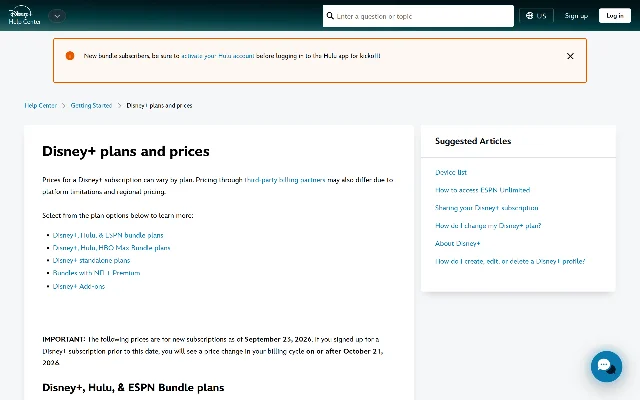Viewport: 640px width, 400px height.
Task: Focus the question or topic search field
Action: (418, 16)
